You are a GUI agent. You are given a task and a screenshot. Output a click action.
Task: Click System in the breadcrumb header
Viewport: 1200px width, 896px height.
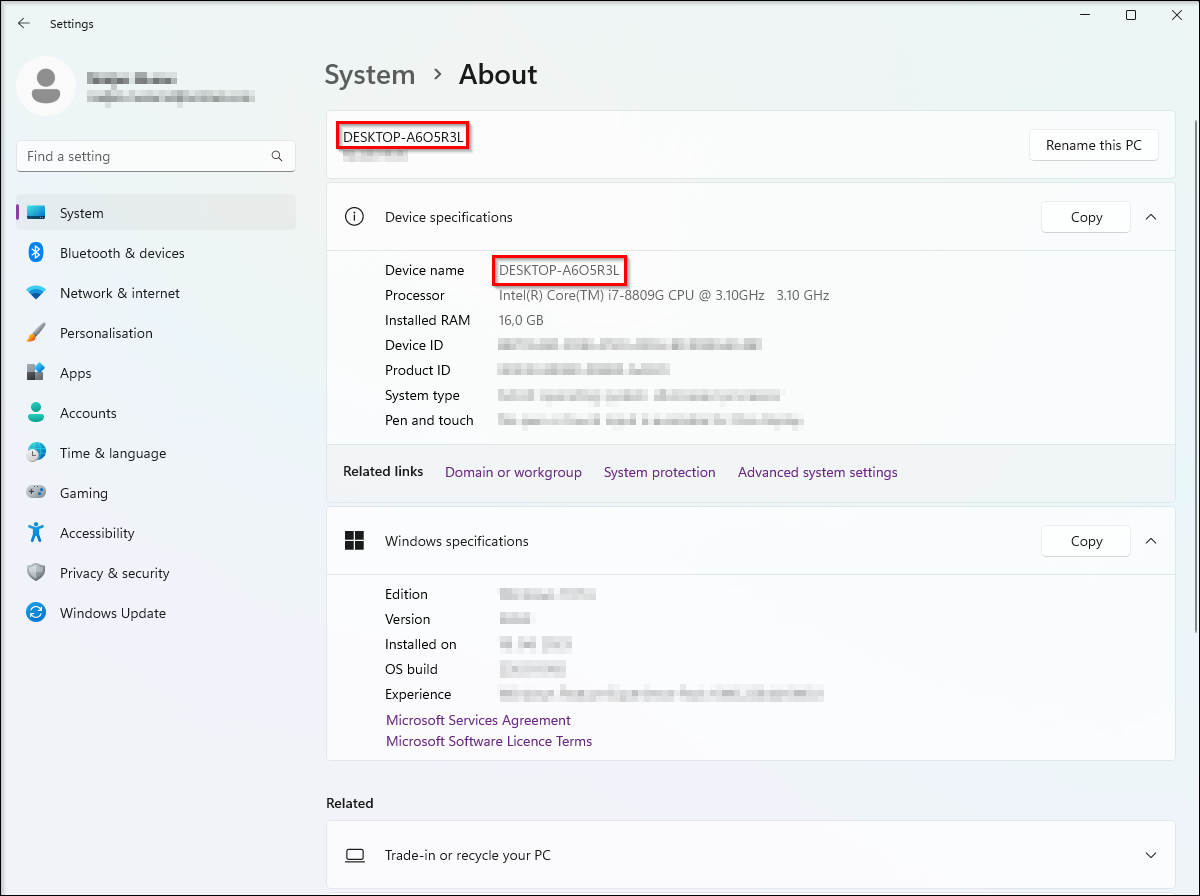(369, 75)
